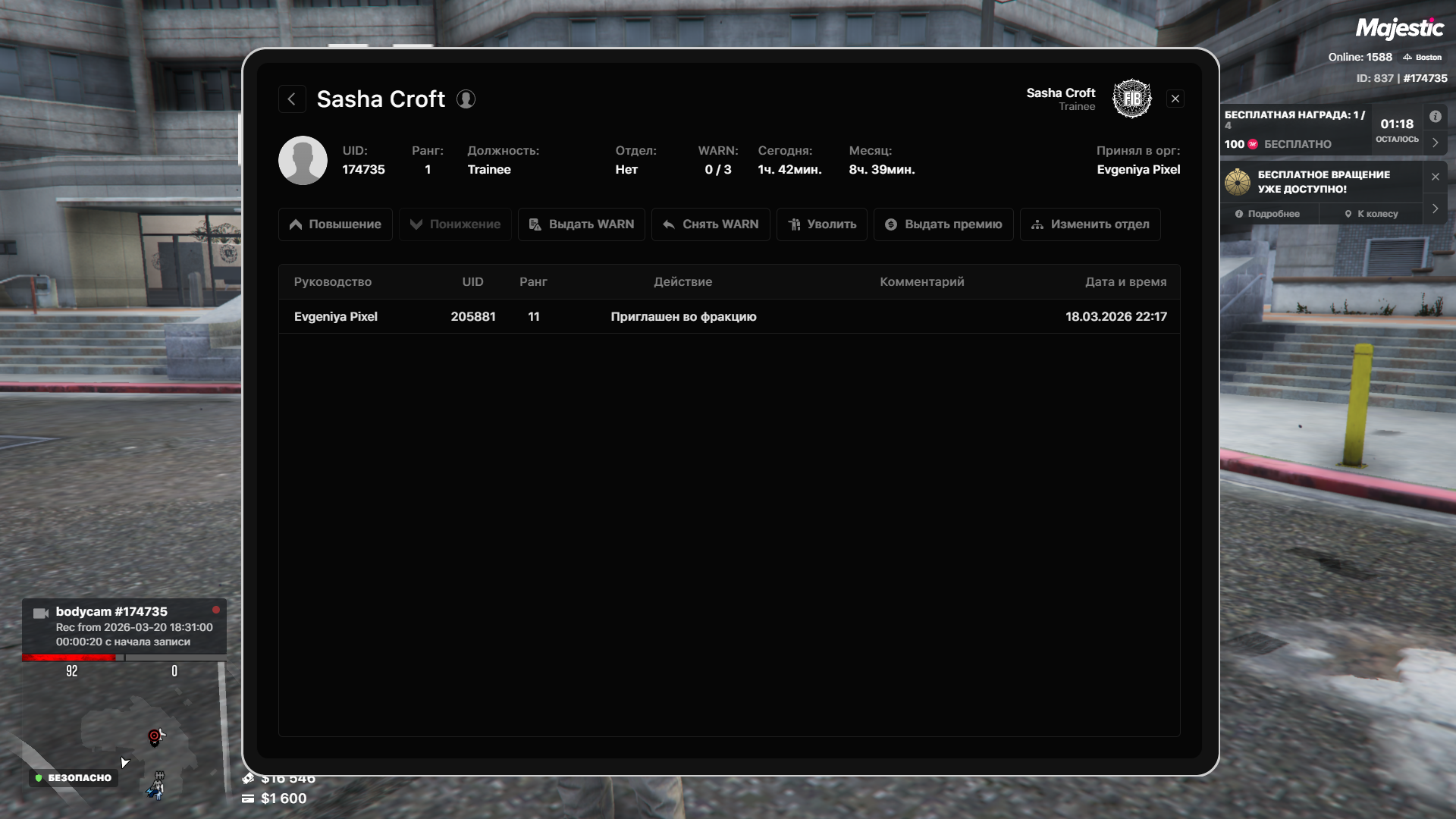This screenshot has height=819, width=1456.
Task: Expand the free spin notification chevron
Action: click(1435, 209)
